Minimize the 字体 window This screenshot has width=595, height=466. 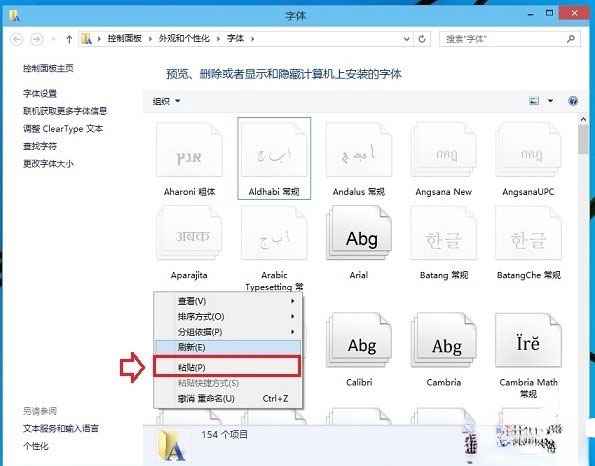click(530, 14)
